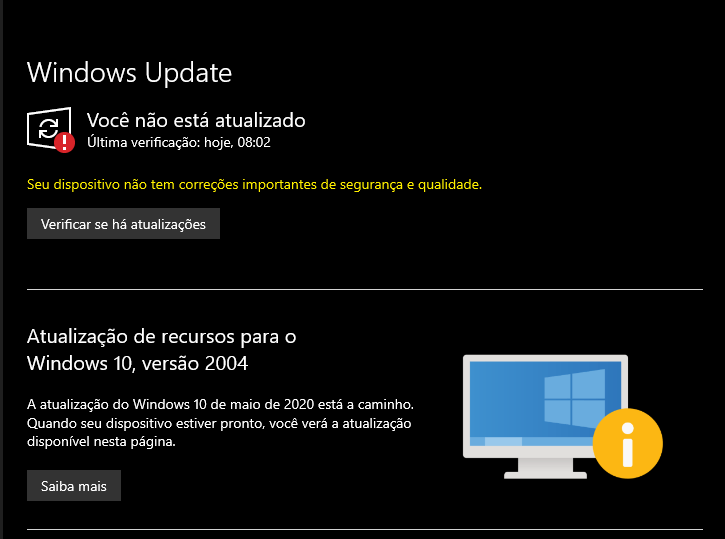Click the Windows Update page title

(129, 73)
